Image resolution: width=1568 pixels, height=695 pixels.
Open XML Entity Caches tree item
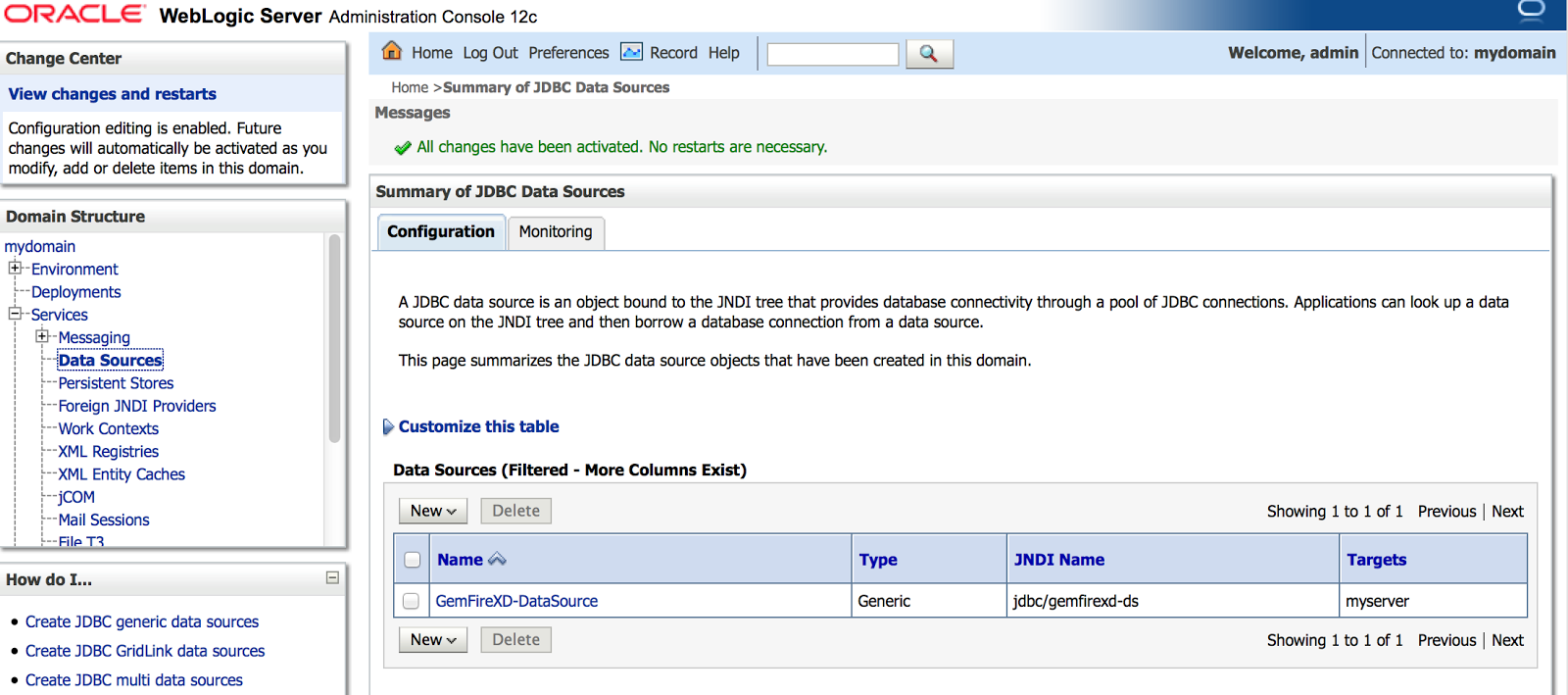[122, 474]
